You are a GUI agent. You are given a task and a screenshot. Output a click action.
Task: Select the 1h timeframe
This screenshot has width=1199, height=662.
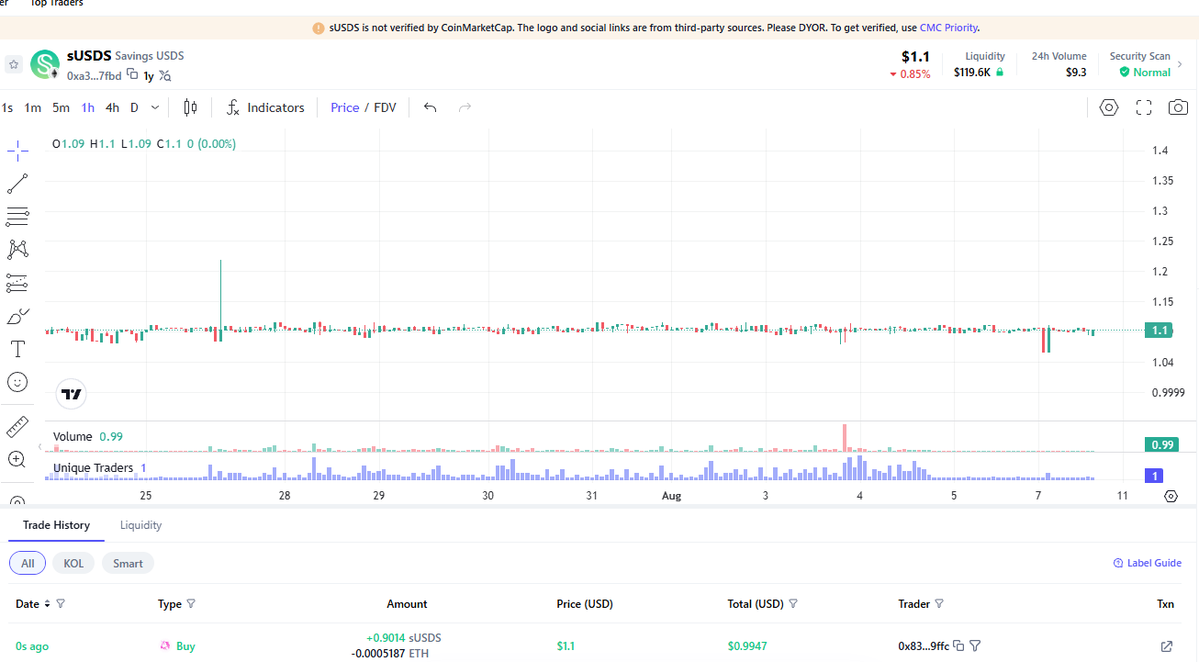[x=88, y=108]
